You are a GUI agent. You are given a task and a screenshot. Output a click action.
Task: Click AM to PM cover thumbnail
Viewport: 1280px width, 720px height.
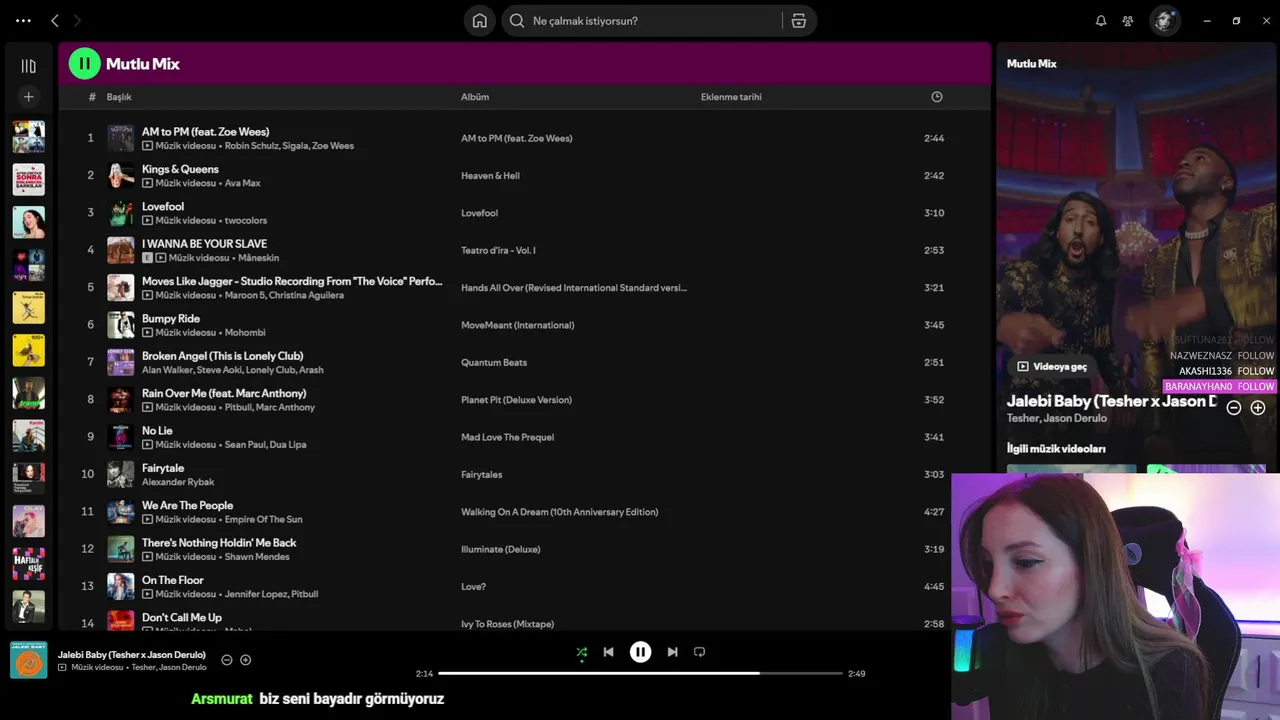(x=121, y=138)
